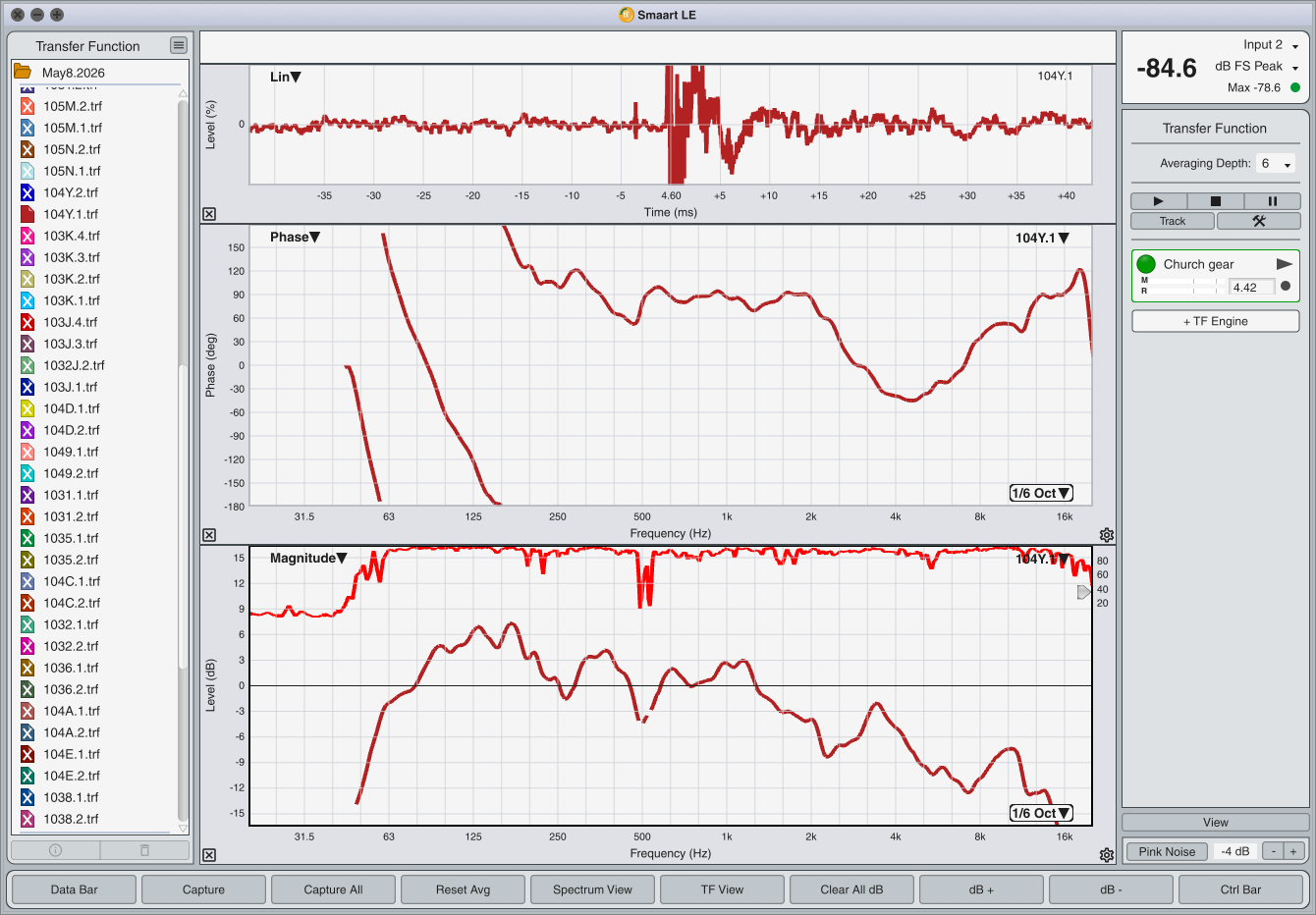This screenshot has height=915, width=1316.
Task: Start the Church gear measurement play arrow
Action: [1284, 264]
